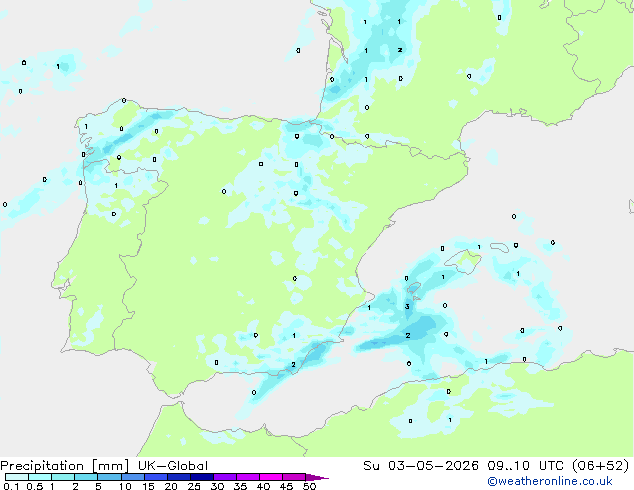Select the 5–10 mm legend swatch

(x=109, y=477)
